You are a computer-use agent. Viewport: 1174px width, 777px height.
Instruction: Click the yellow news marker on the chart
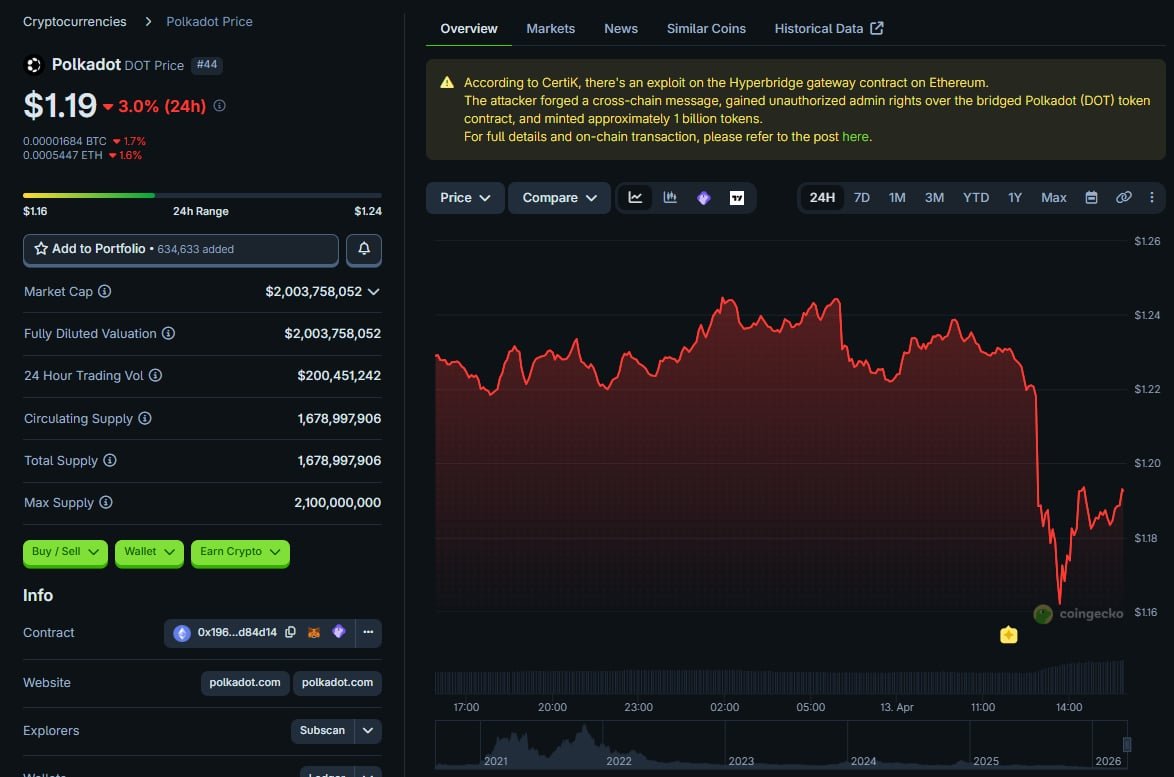click(x=1009, y=635)
